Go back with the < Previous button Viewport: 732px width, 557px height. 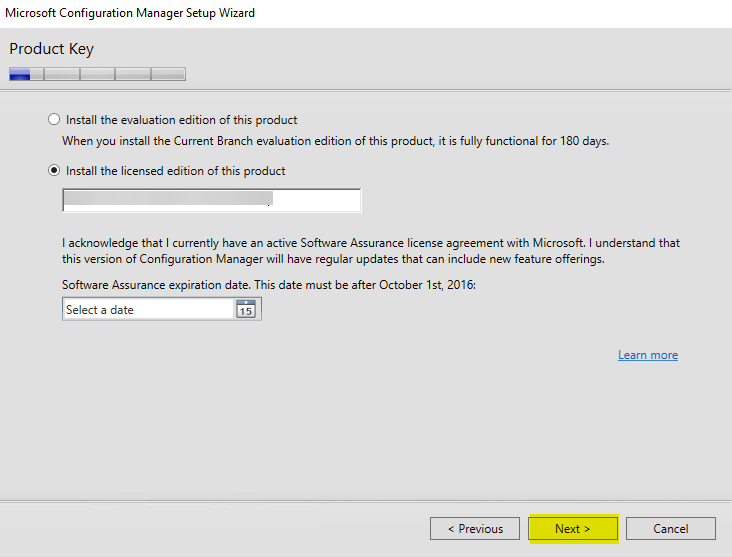pos(475,528)
